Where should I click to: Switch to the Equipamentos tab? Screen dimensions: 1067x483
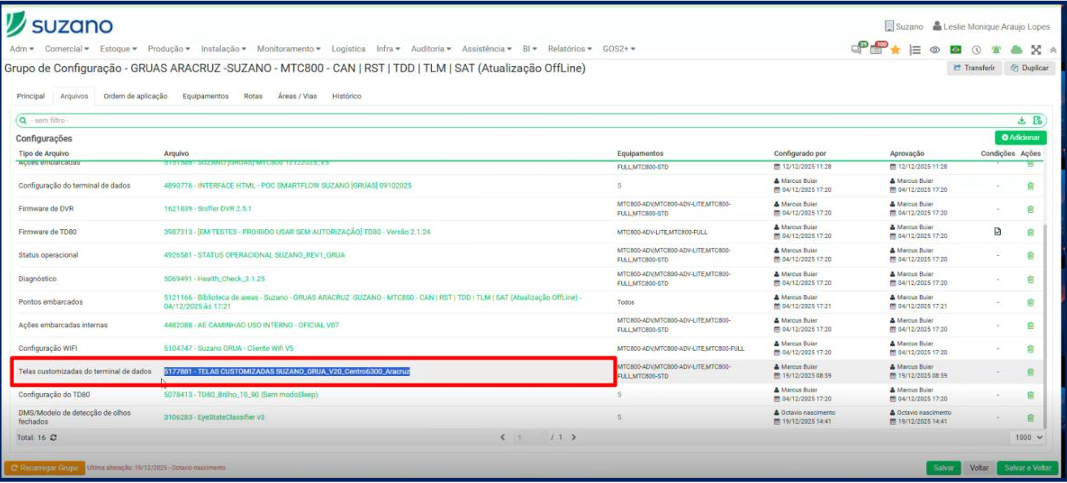pyautogui.click(x=205, y=96)
